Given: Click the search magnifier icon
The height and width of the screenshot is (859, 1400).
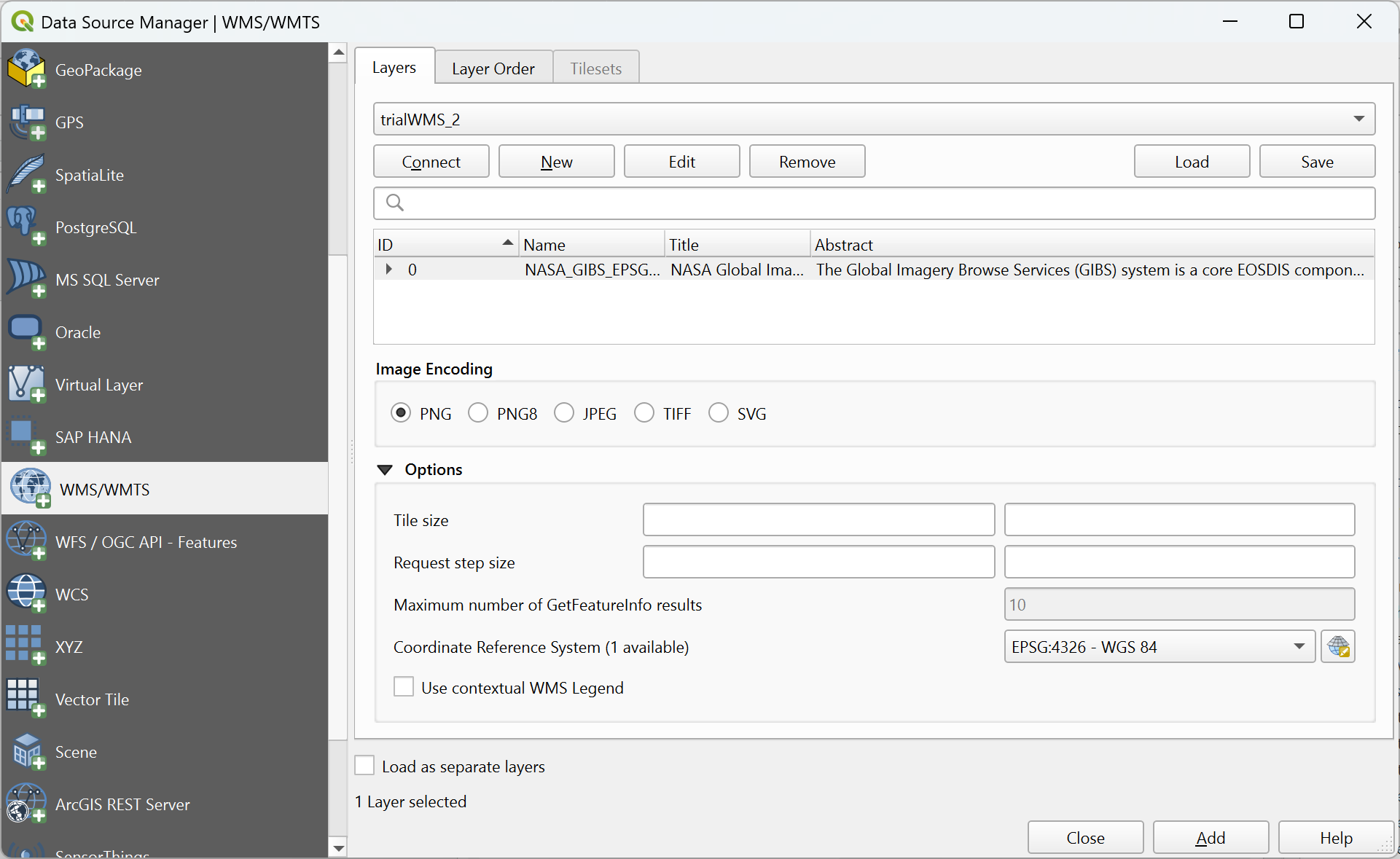Looking at the screenshot, I should click(395, 203).
